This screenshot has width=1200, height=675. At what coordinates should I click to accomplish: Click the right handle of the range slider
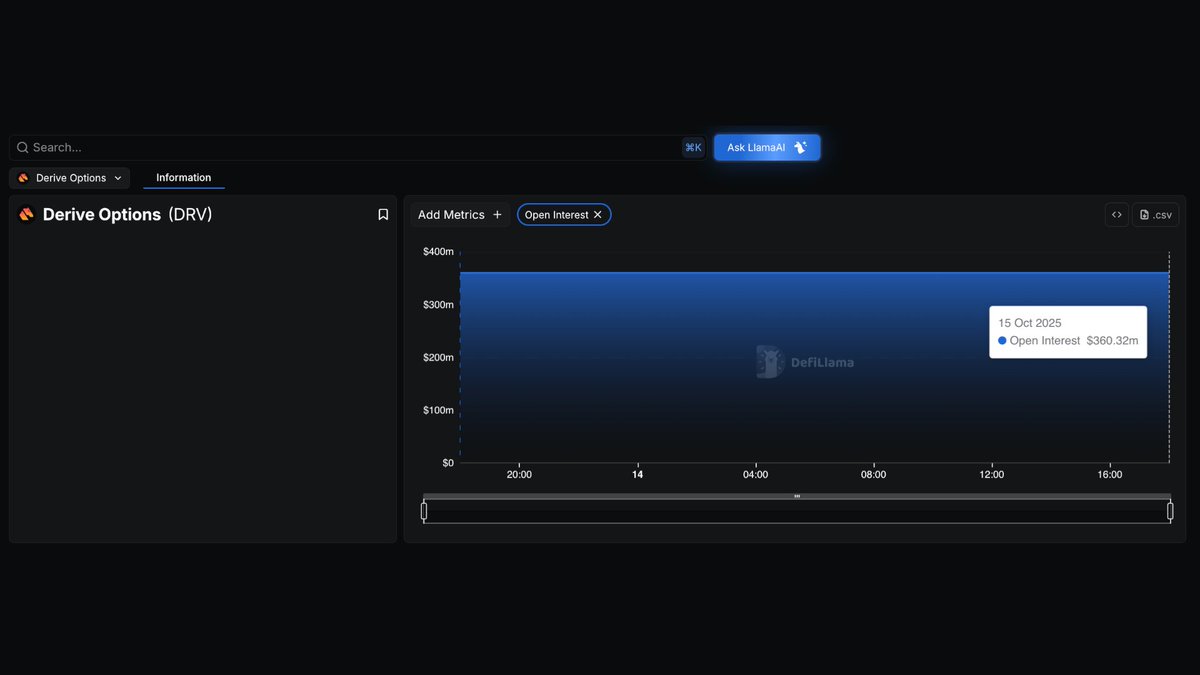pos(1170,511)
